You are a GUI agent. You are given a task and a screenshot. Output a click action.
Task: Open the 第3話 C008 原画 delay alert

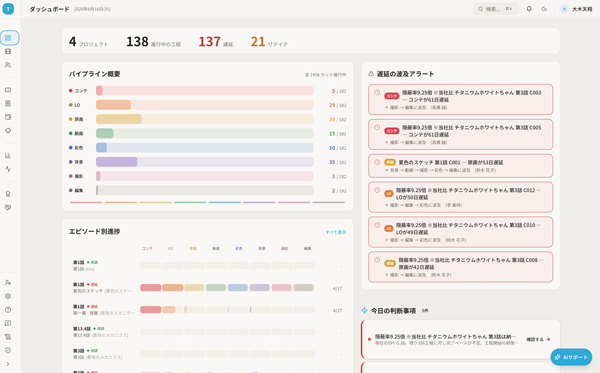[460, 267]
